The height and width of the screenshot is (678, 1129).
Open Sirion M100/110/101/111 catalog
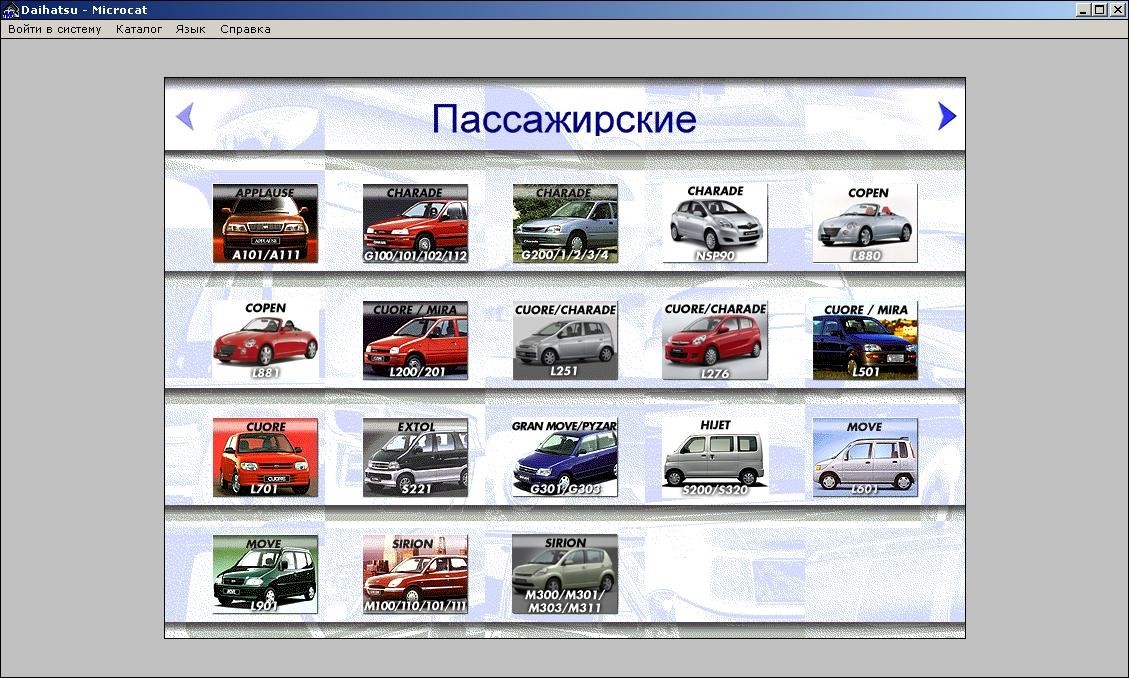click(x=415, y=574)
